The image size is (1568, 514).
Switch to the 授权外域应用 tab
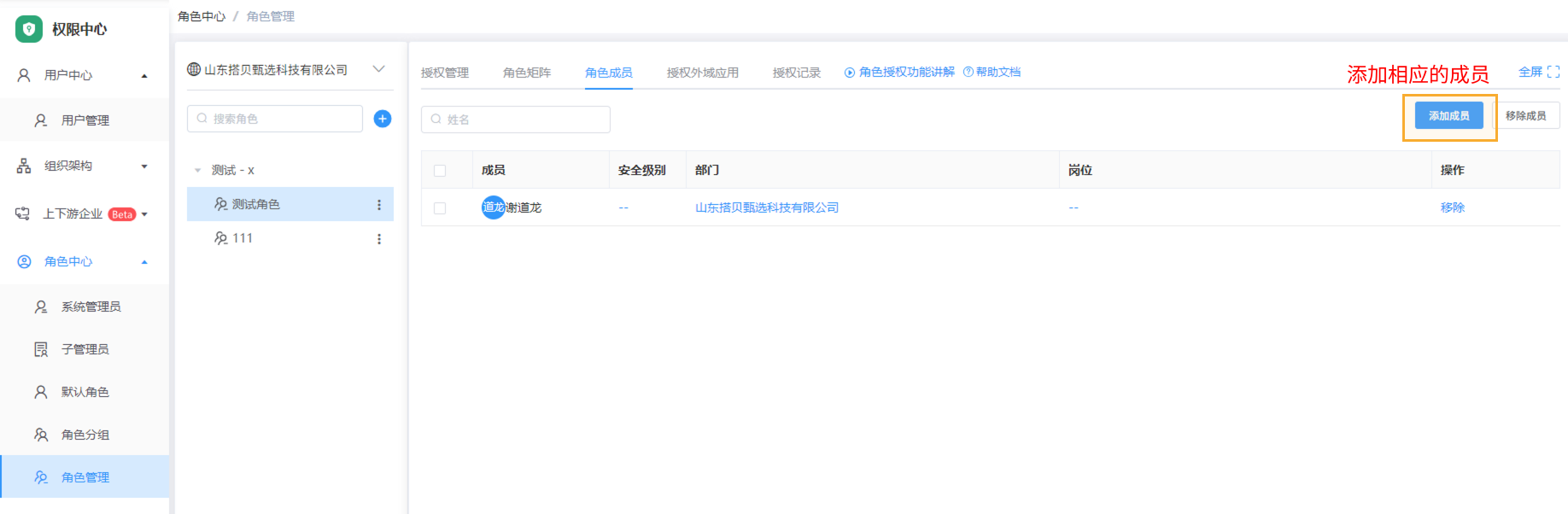(x=703, y=73)
